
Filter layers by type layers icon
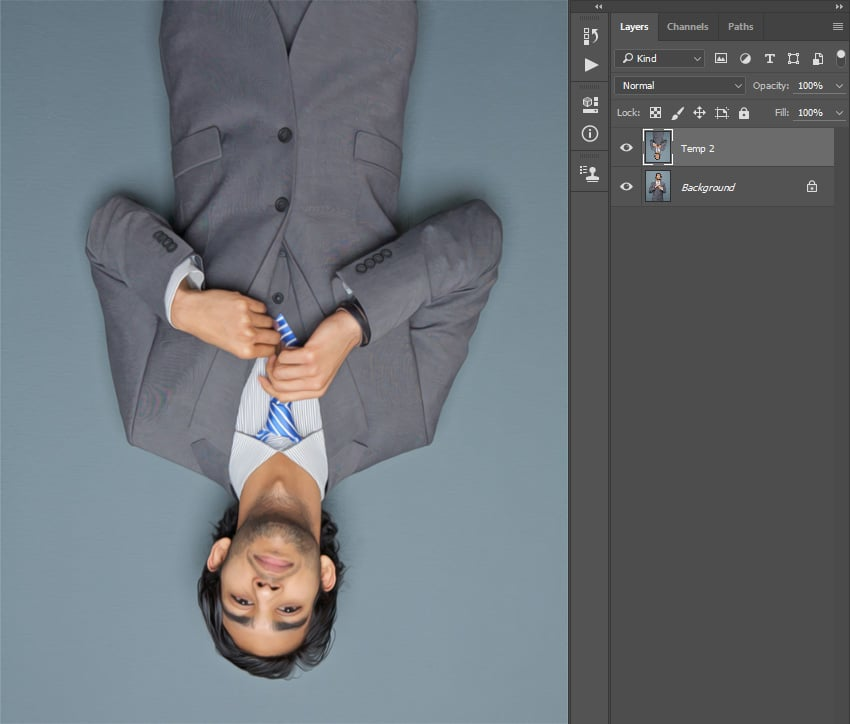[769, 59]
